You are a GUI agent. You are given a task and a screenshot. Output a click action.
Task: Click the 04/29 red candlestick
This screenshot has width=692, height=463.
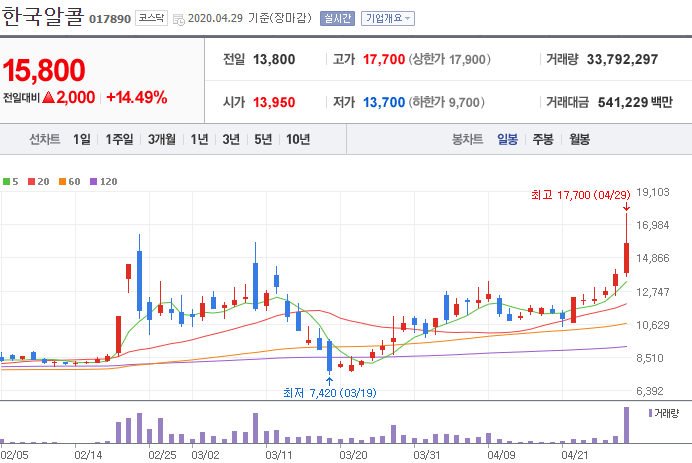point(626,258)
